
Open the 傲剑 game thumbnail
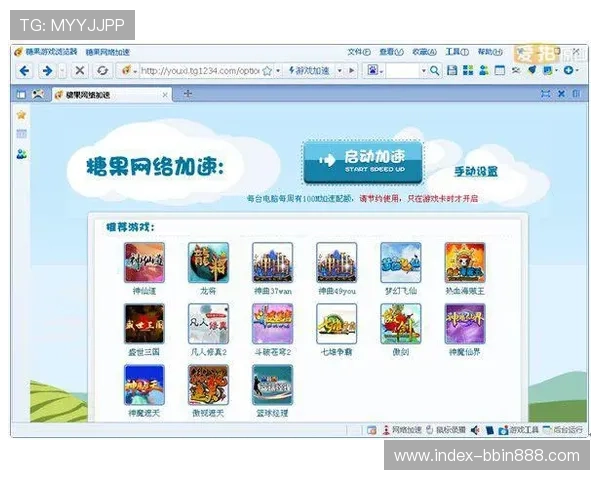pos(401,324)
